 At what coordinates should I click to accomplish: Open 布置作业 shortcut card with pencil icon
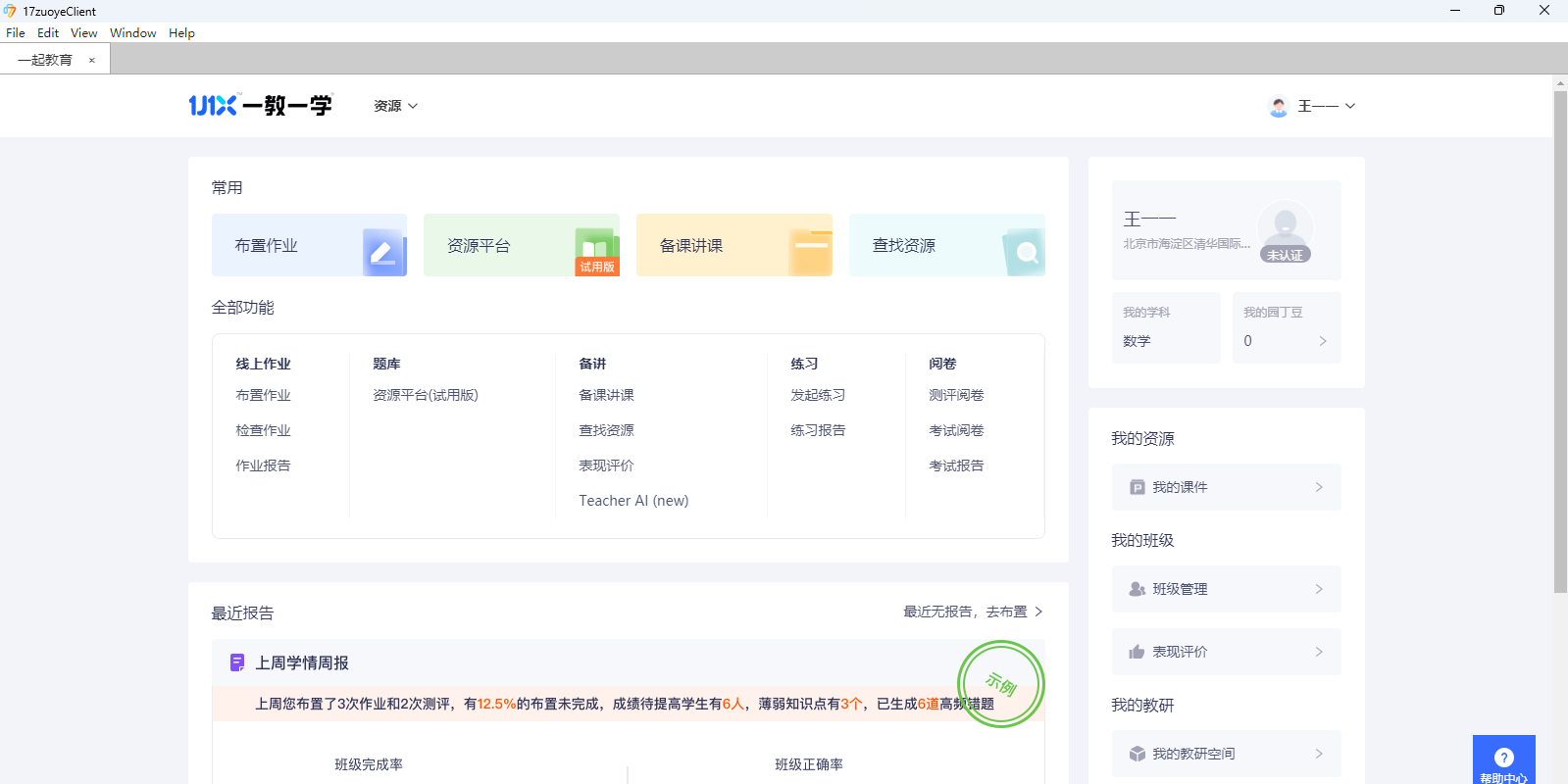[309, 245]
